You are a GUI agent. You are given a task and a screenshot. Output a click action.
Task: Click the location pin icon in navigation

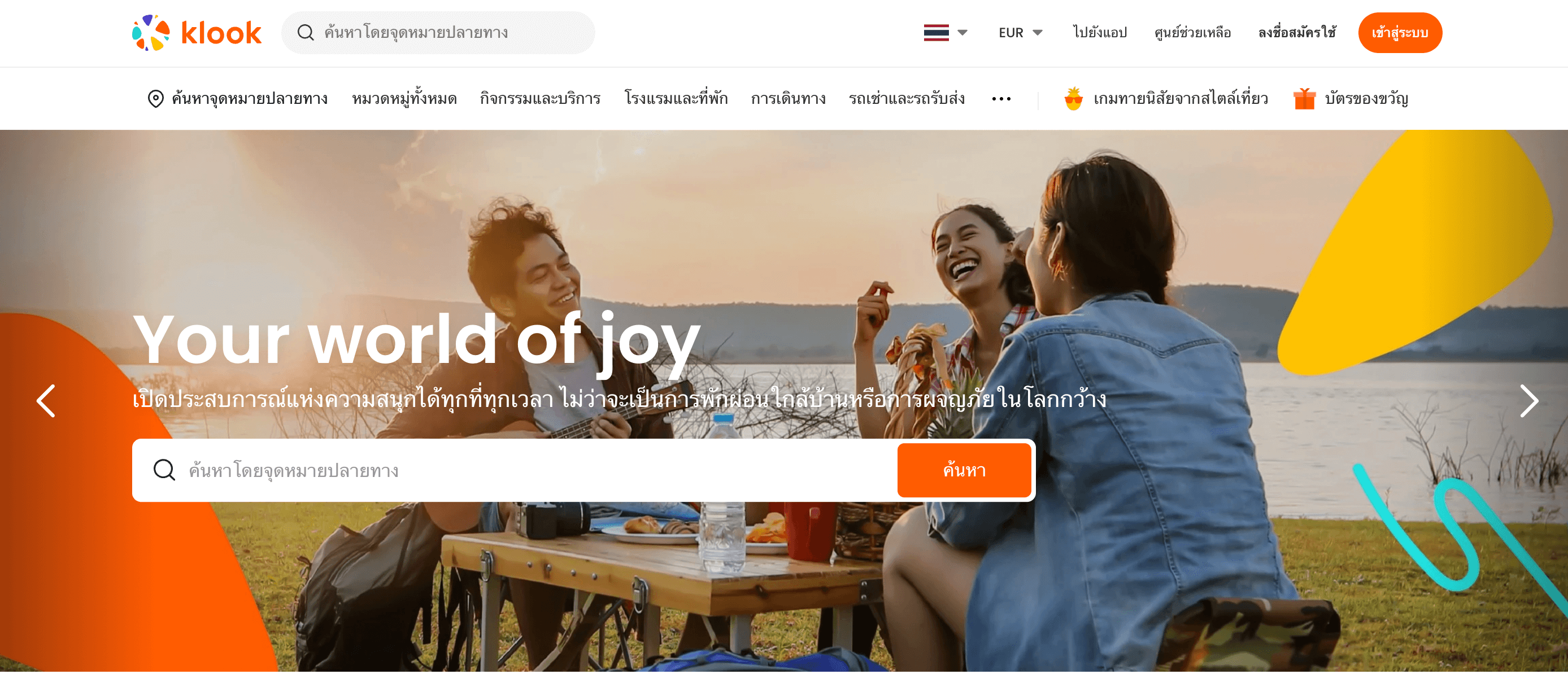[x=156, y=99]
